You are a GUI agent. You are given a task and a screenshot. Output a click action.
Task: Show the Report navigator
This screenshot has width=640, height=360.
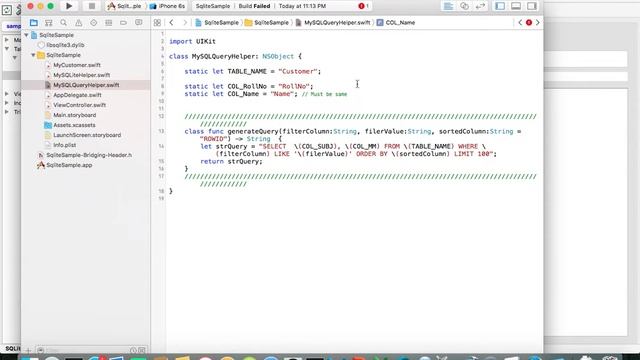138,23
